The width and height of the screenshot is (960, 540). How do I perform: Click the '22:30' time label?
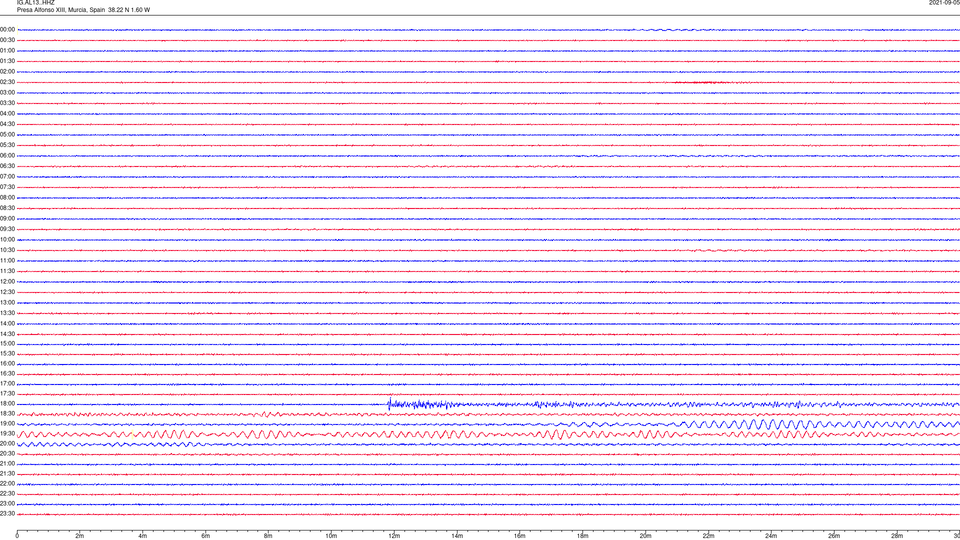click(7, 493)
